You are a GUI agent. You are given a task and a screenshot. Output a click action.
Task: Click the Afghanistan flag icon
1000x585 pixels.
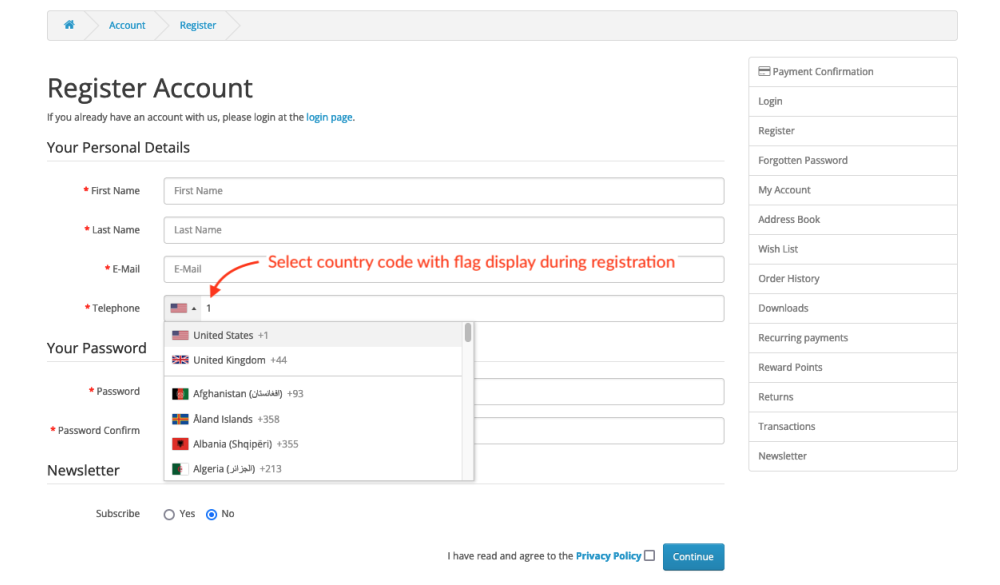tap(180, 394)
